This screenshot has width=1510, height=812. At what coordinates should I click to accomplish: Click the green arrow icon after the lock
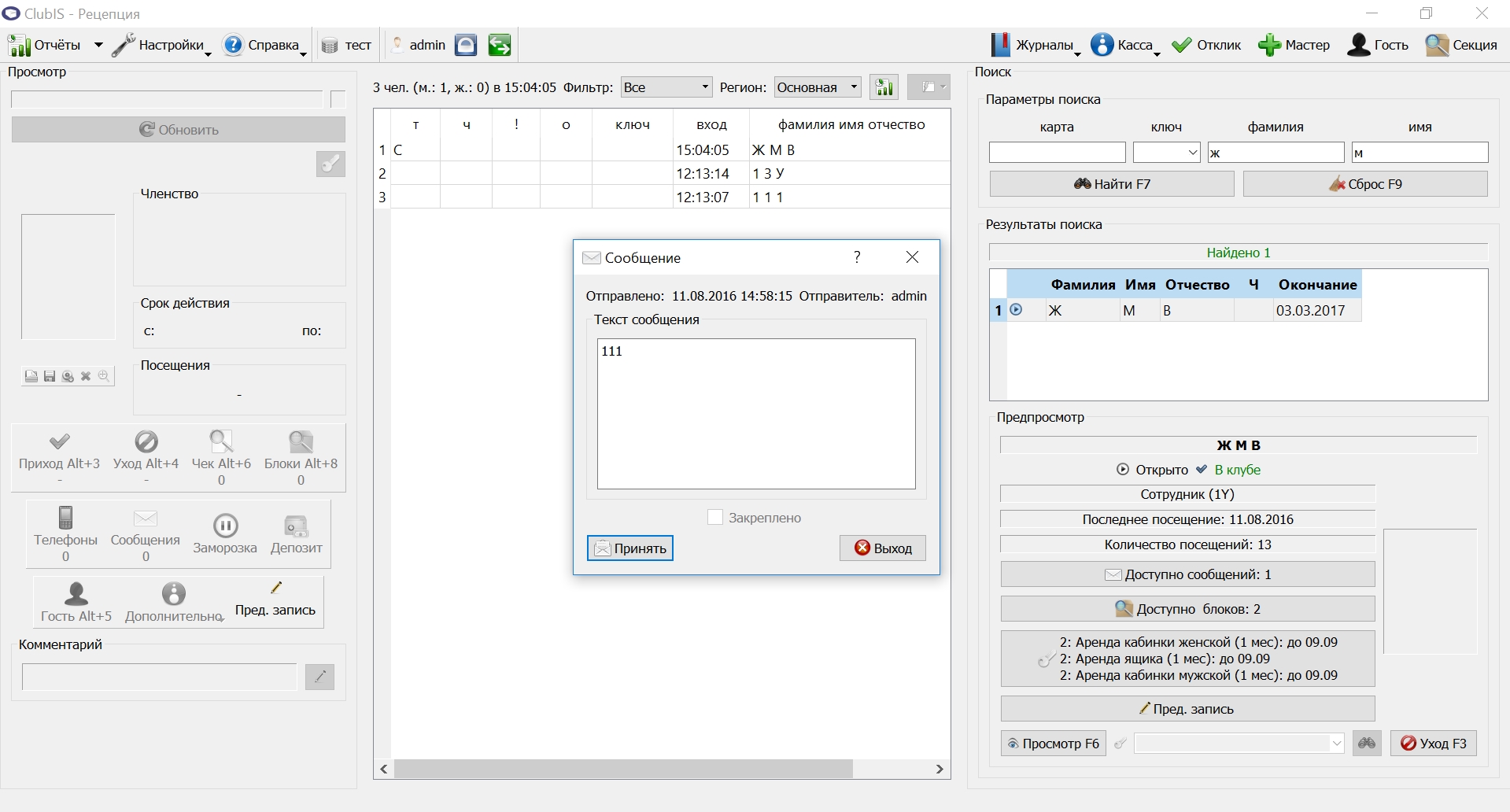[499, 46]
